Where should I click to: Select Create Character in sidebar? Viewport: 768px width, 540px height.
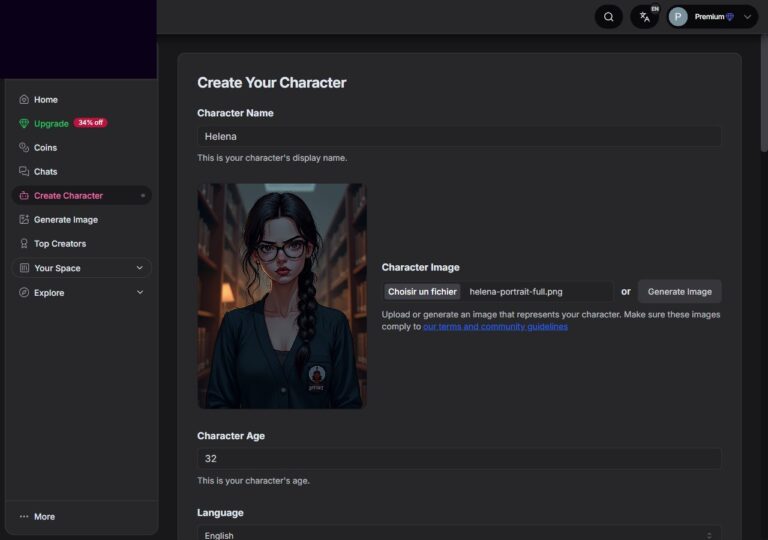(68, 196)
